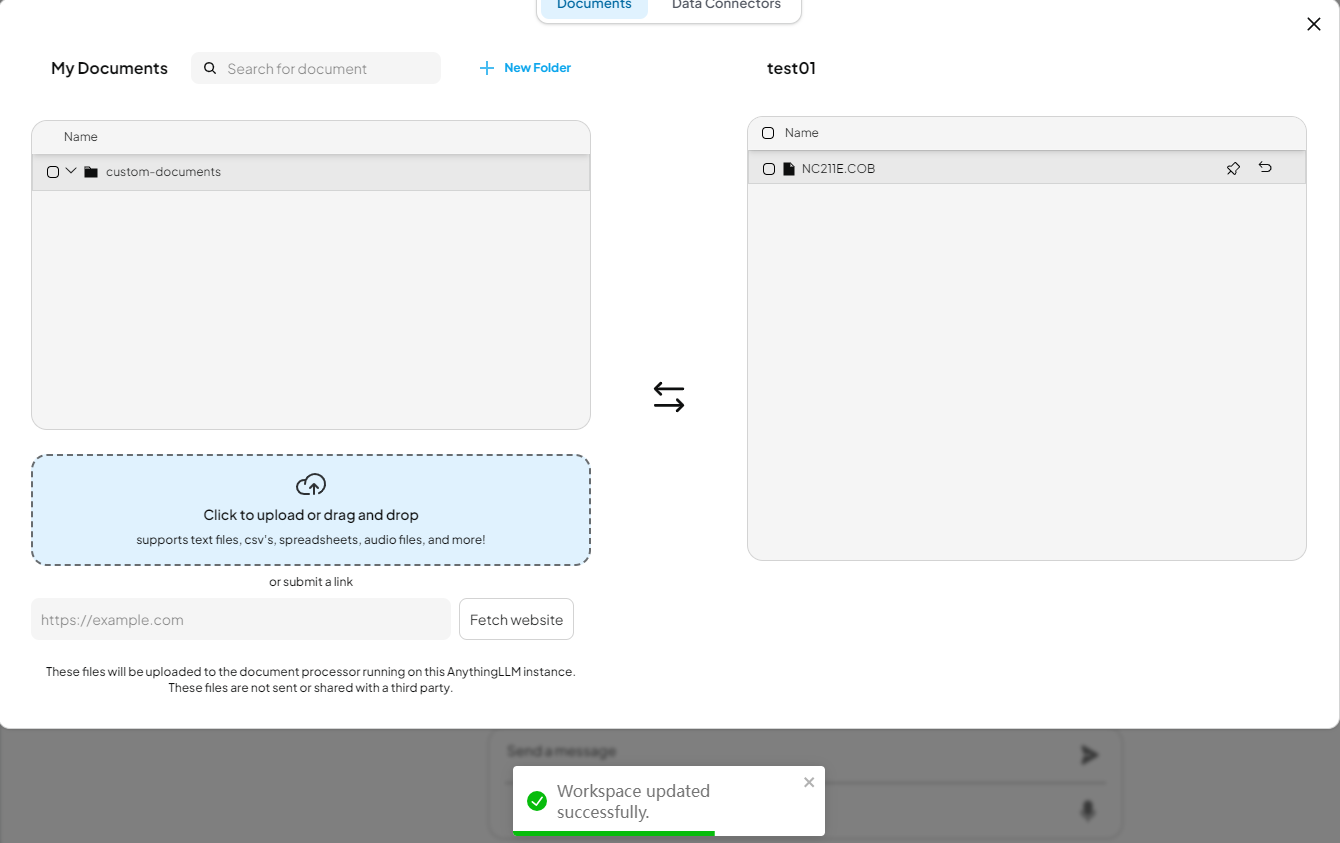Select the custom-documents folder name
The height and width of the screenshot is (843, 1340).
click(163, 172)
